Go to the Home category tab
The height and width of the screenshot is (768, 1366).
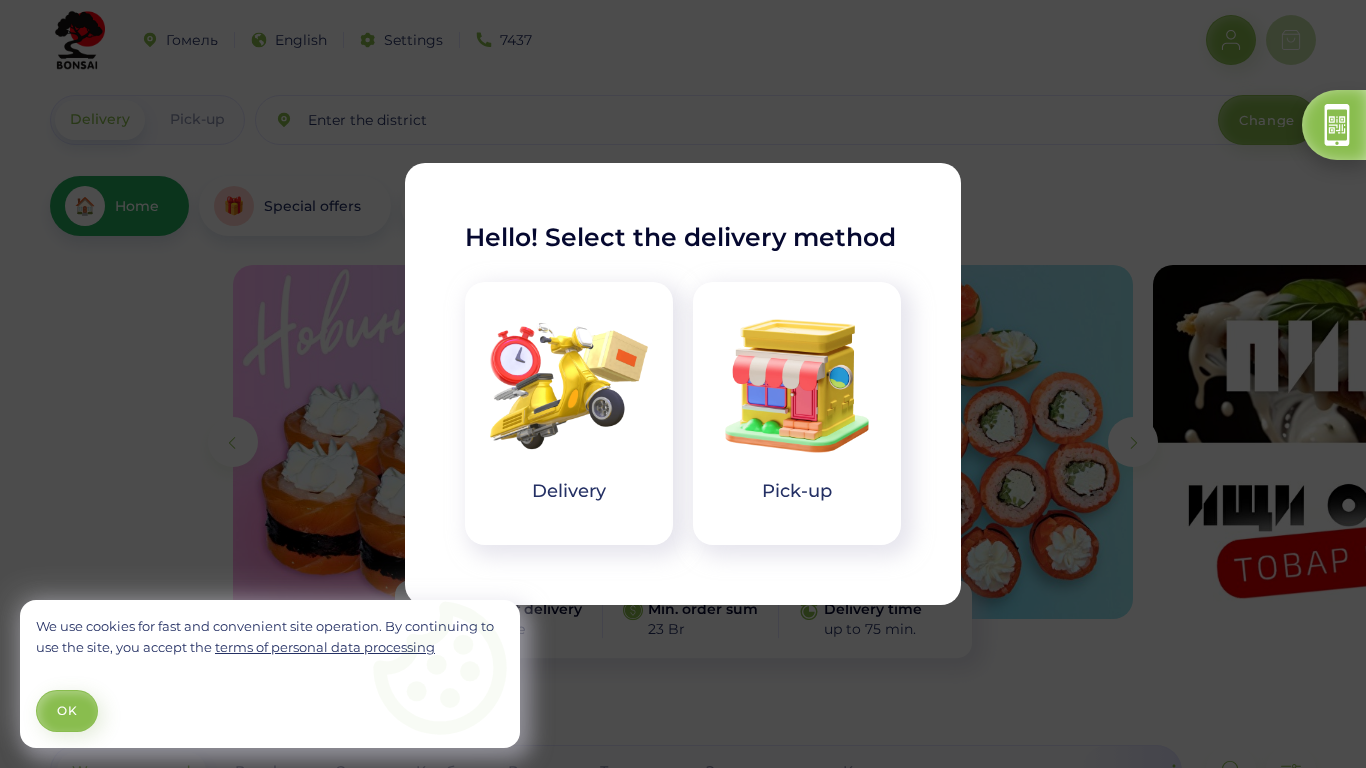tap(119, 206)
